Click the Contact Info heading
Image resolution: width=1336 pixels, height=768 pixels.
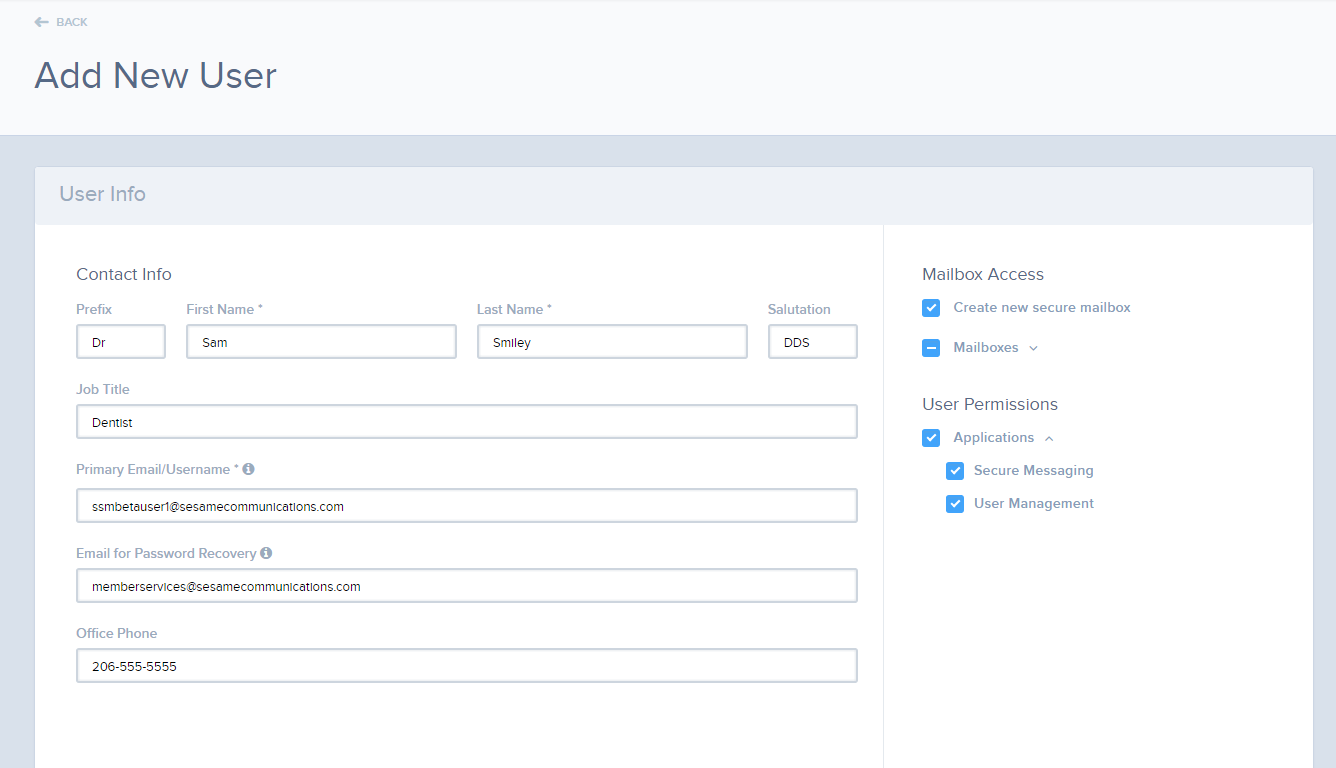(x=124, y=274)
